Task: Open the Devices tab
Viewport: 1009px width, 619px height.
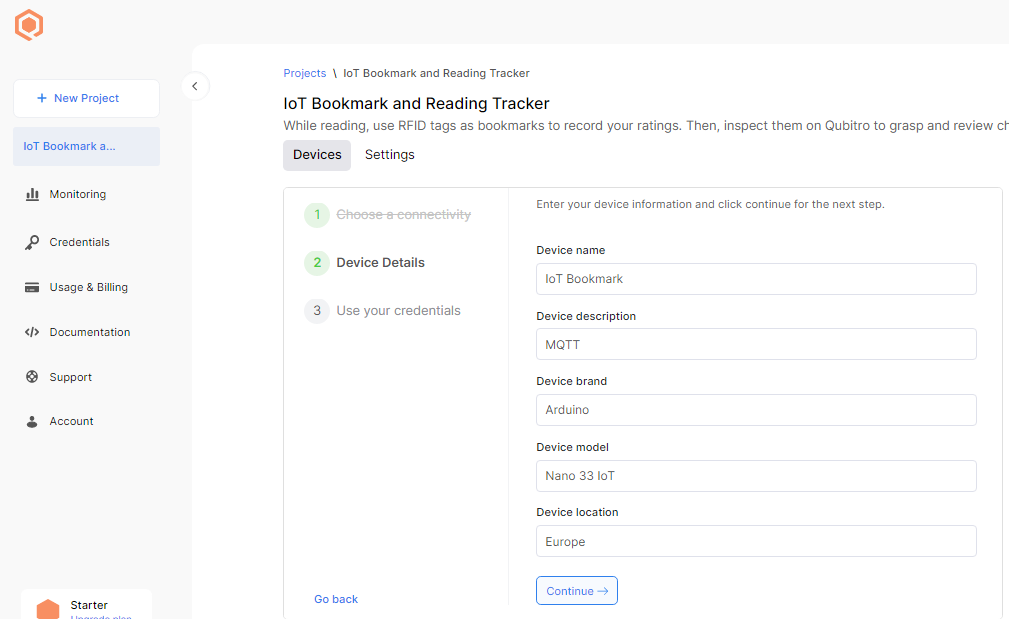Action: pyautogui.click(x=317, y=155)
